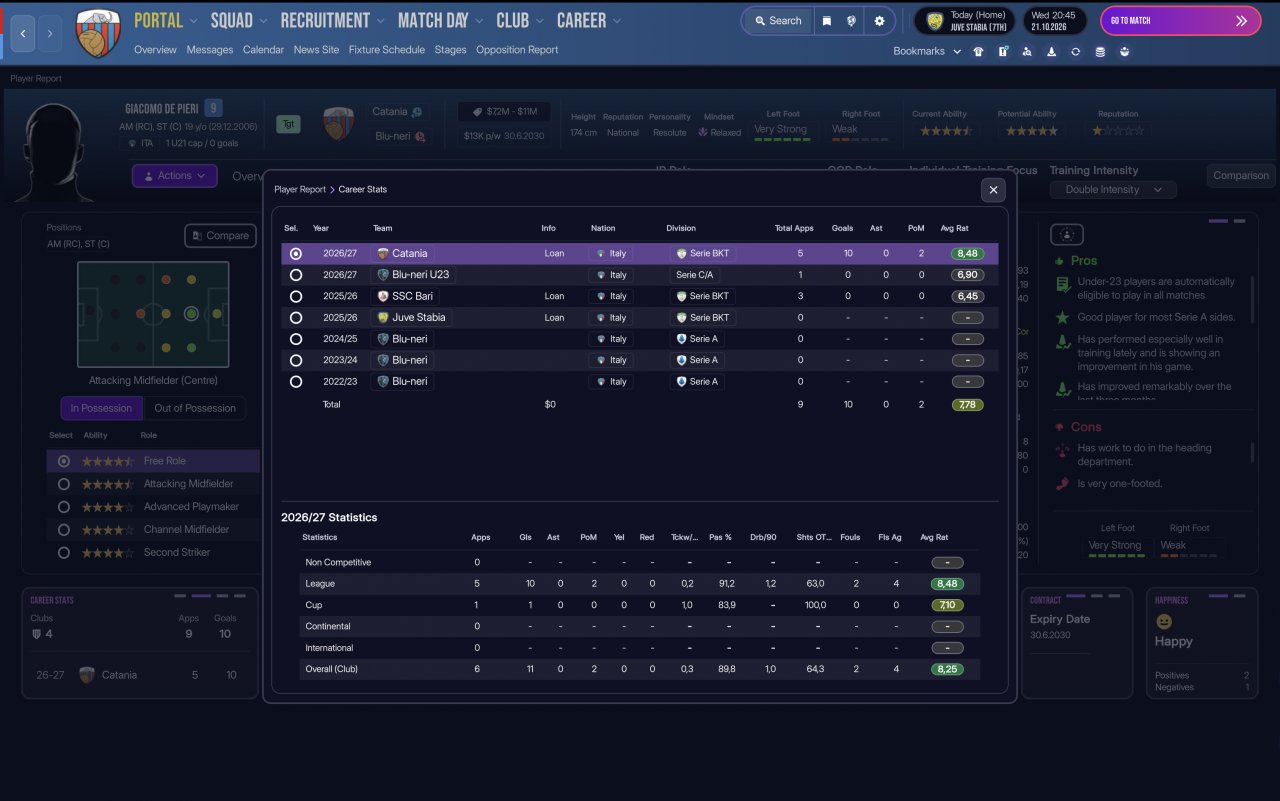
Task: Open the settings gear in top bar
Action: [880, 21]
